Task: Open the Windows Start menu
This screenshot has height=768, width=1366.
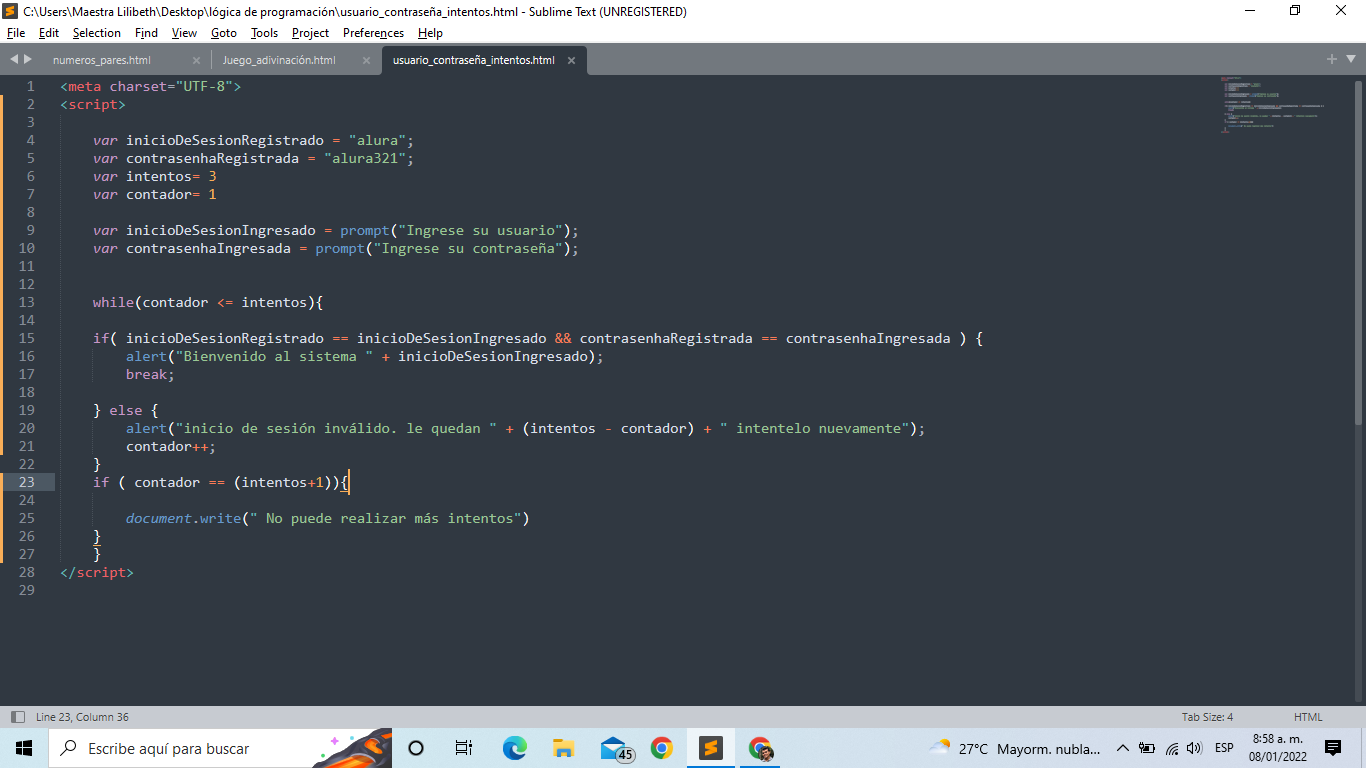Action: tap(24, 748)
